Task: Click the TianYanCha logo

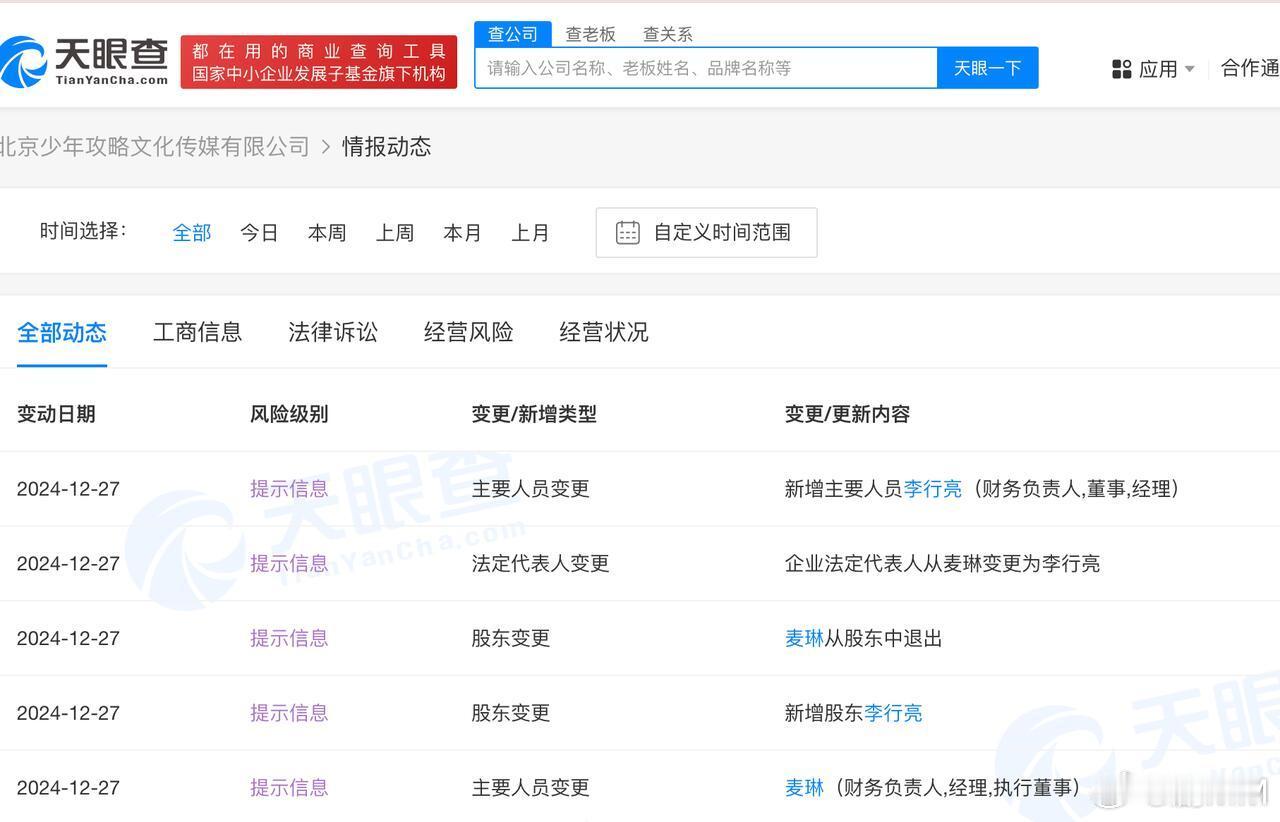Action: (x=84, y=62)
